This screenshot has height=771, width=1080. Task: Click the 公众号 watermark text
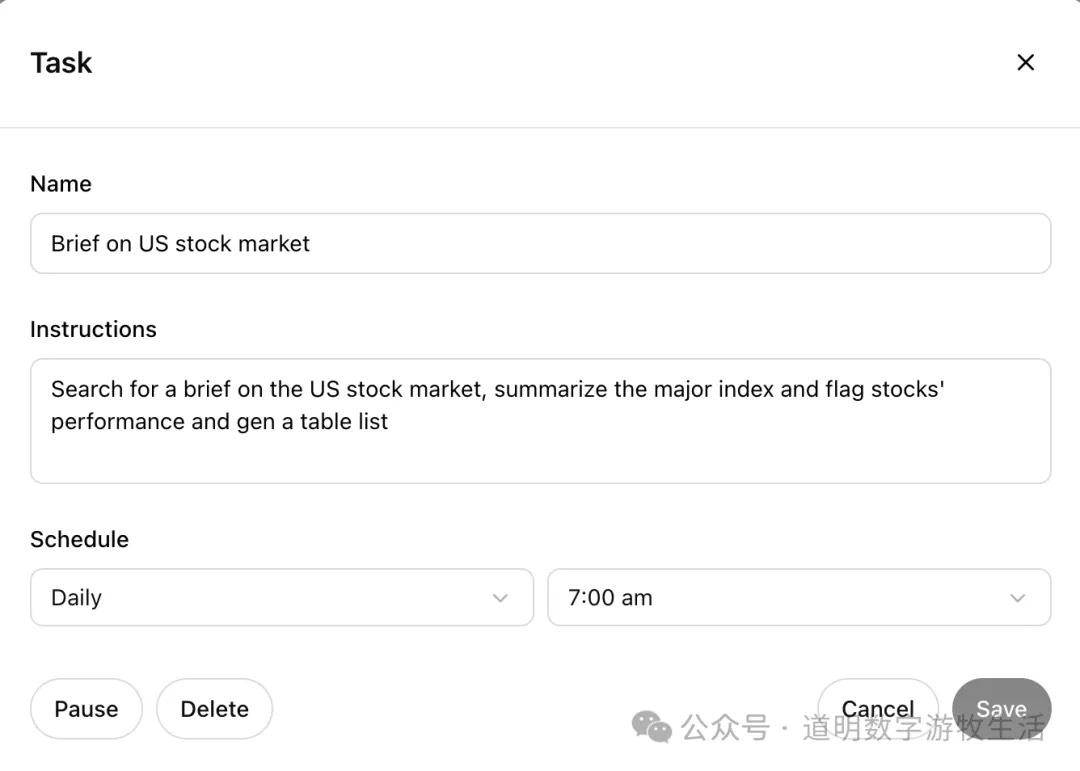pyautogui.click(x=725, y=728)
